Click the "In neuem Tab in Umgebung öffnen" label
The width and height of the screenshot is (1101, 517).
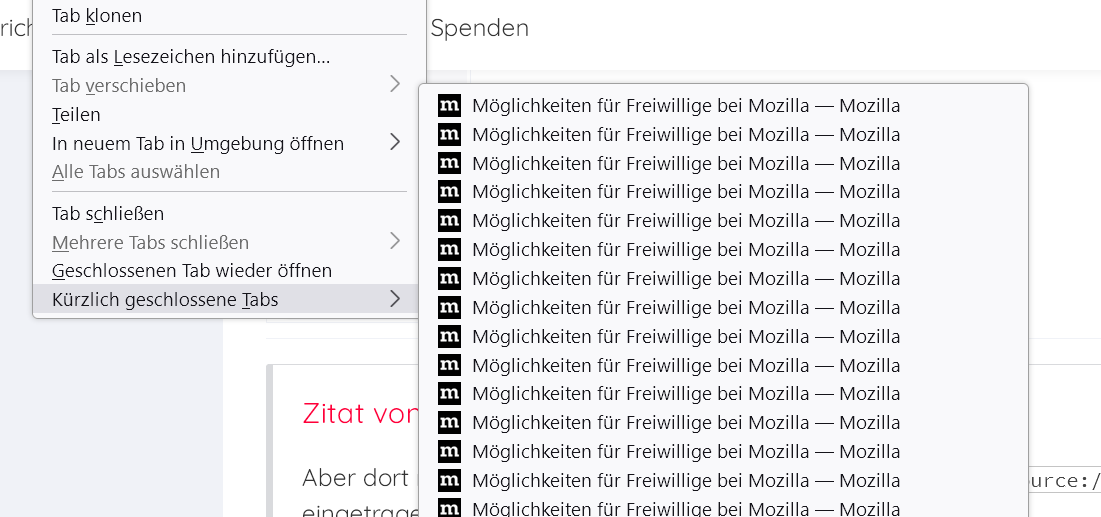[x=198, y=143]
